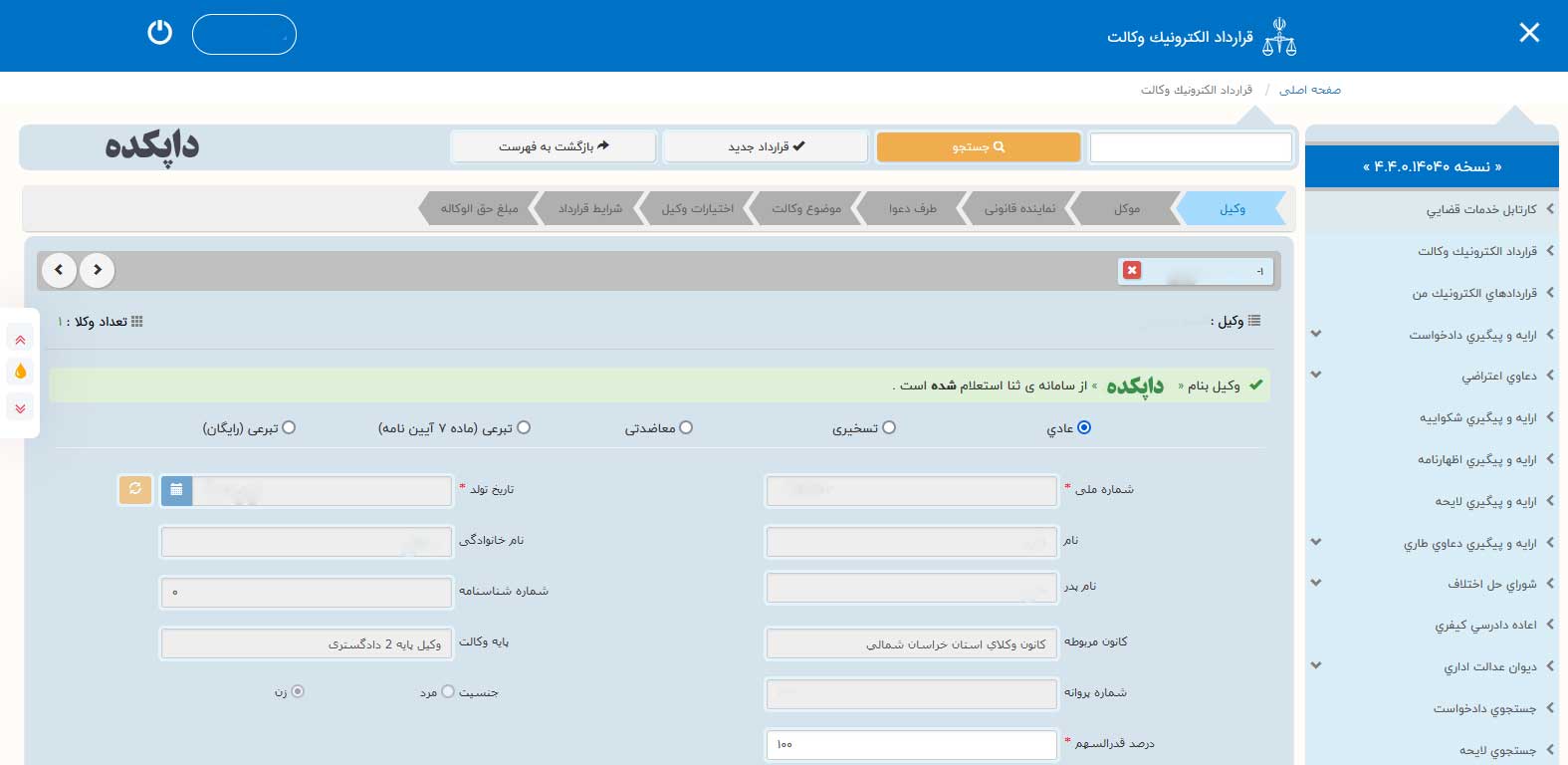1568x765 pixels.
Task: Click the grid icon next to تعداد وکلا
Action: point(137,321)
